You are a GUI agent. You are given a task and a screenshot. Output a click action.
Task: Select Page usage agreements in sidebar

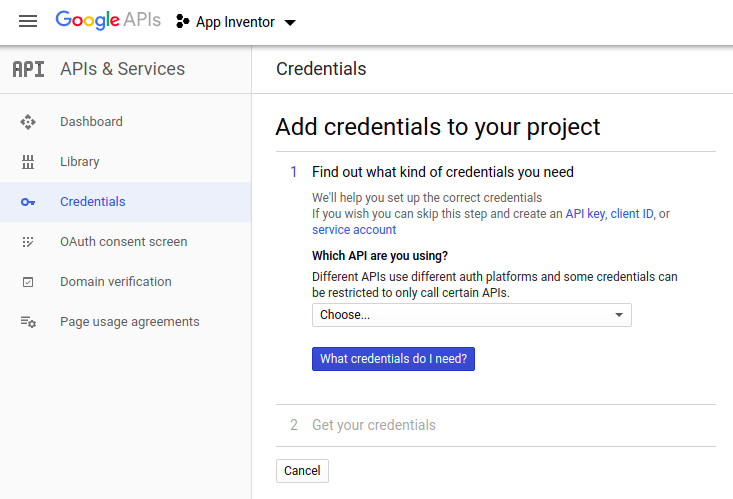point(129,322)
